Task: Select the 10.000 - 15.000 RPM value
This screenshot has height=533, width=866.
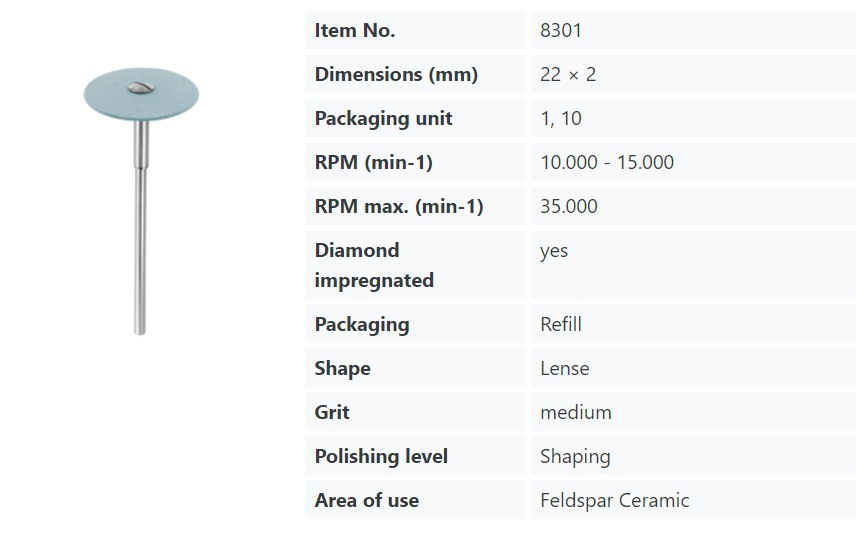Action: click(x=607, y=163)
